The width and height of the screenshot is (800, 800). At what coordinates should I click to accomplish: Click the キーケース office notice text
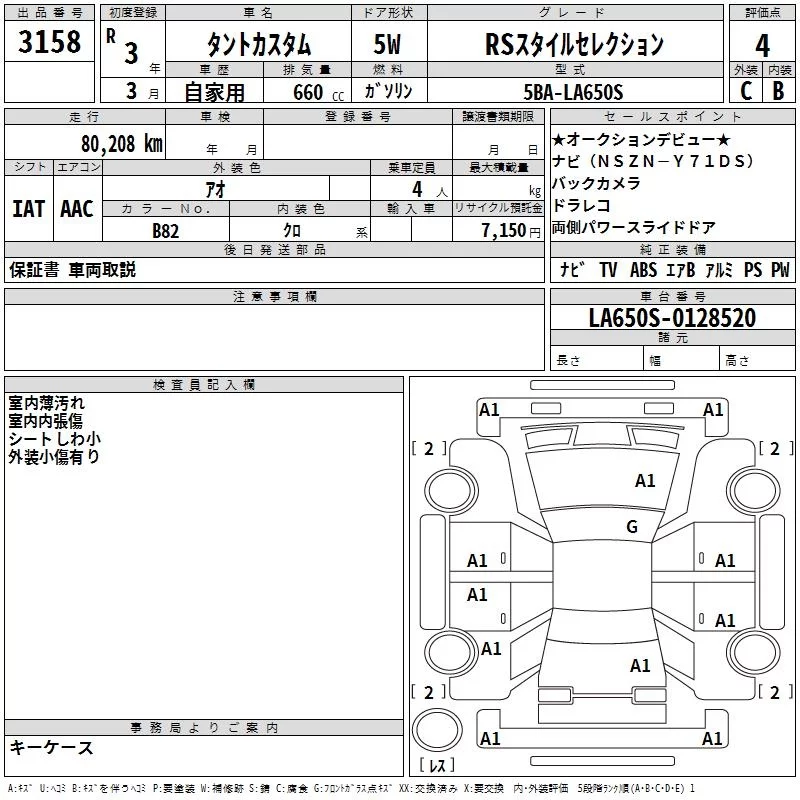(x=52, y=748)
